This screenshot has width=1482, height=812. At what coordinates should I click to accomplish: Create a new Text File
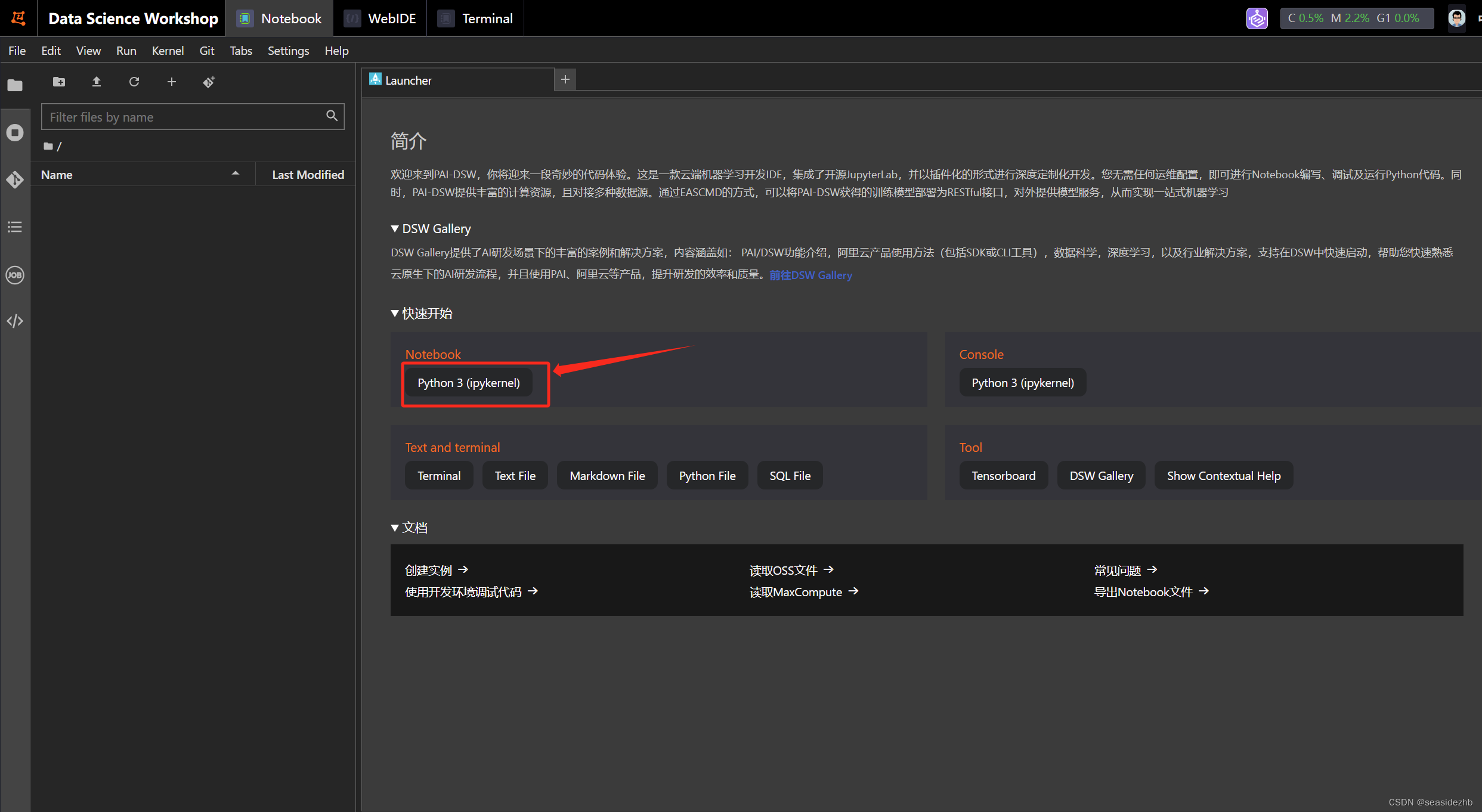click(x=515, y=476)
